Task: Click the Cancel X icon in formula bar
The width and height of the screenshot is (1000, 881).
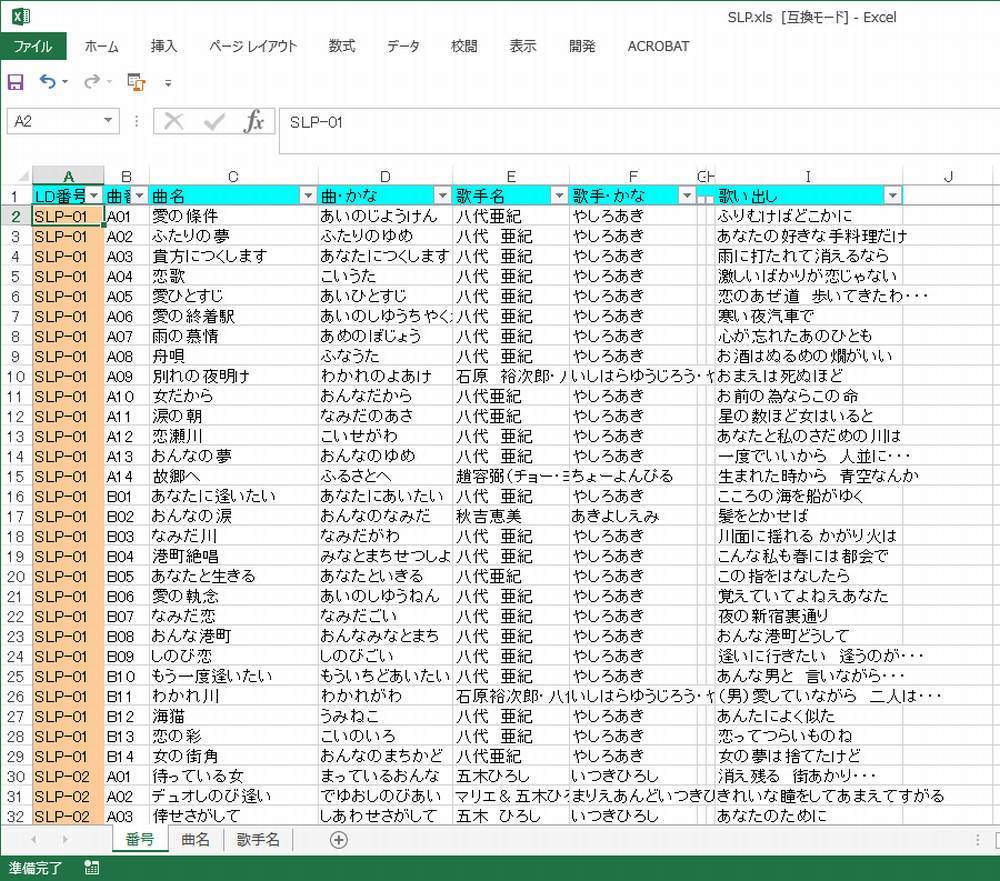Action: [x=174, y=122]
